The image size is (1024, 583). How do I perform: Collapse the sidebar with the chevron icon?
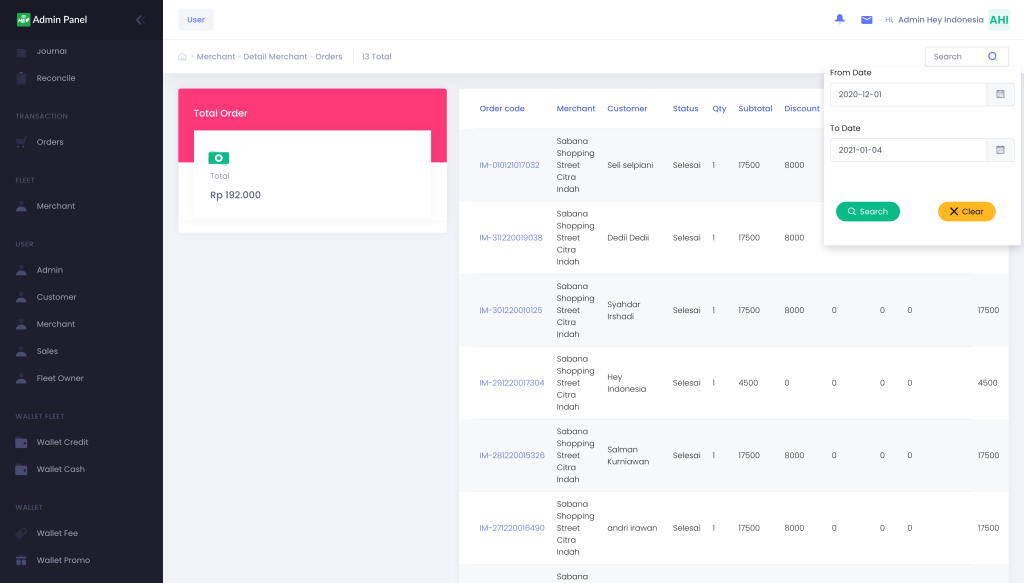point(140,20)
